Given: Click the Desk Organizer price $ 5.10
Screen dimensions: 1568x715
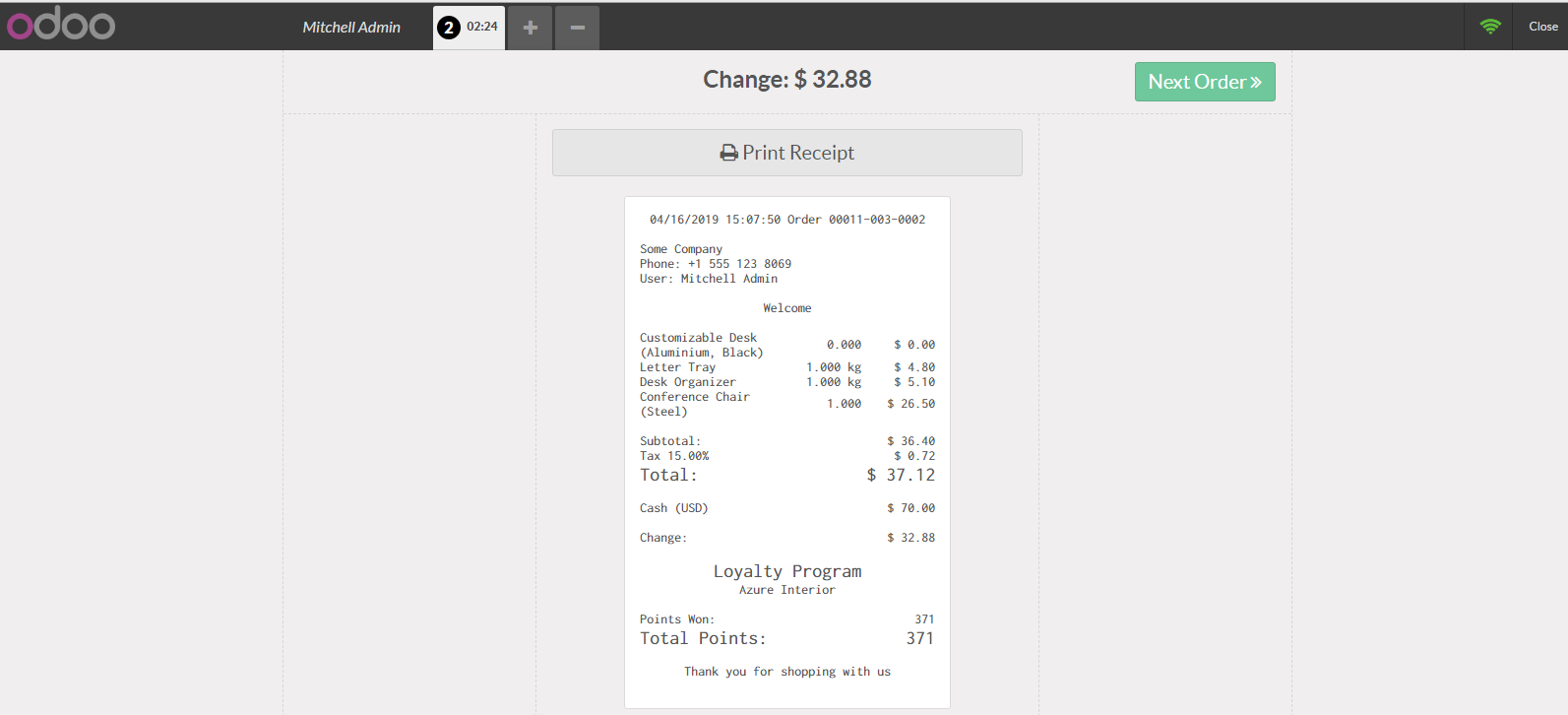Looking at the screenshot, I should pyautogui.click(x=914, y=382).
